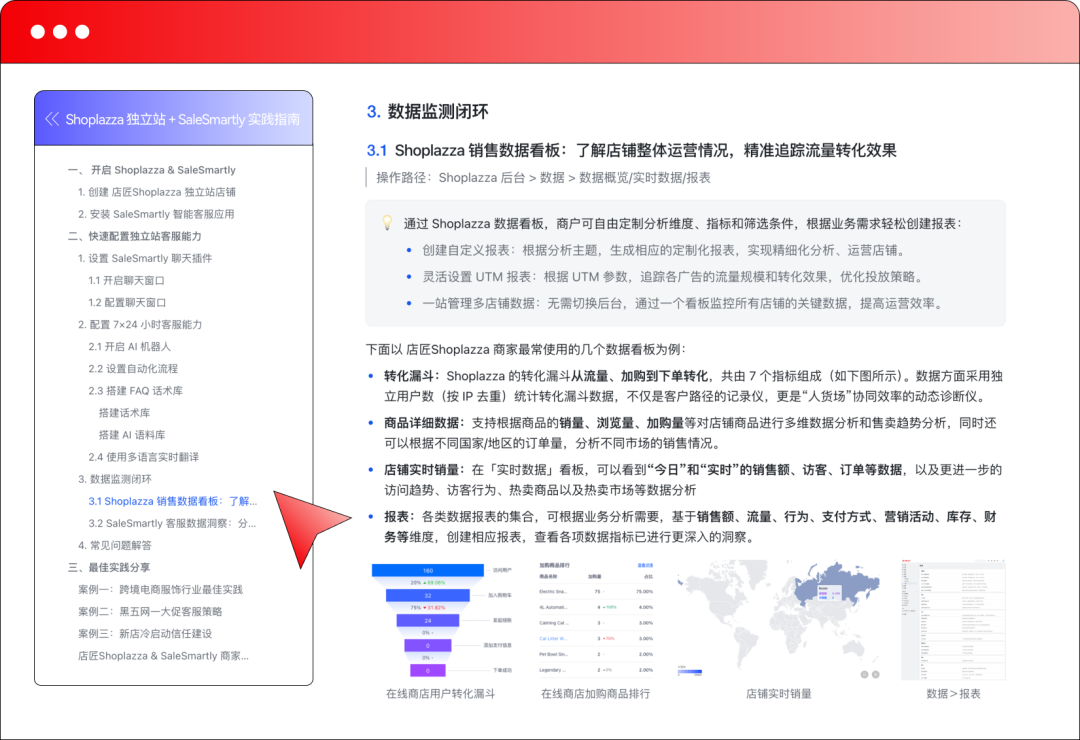Click the '下面以 店匠Shoplazza 商家' intro sentence
This screenshot has height=740, width=1080.
pyautogui.click(x=526, y=349)
